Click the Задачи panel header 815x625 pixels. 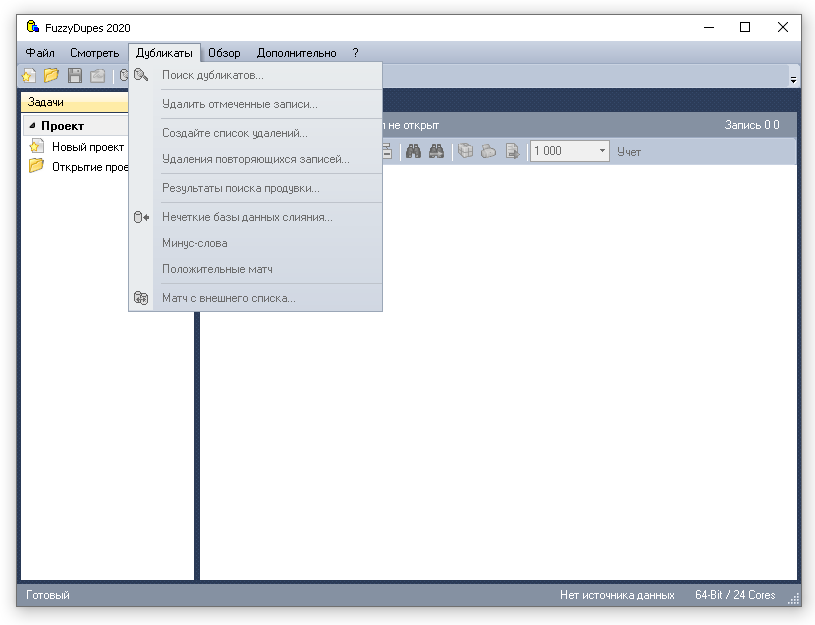coord(75,102)
